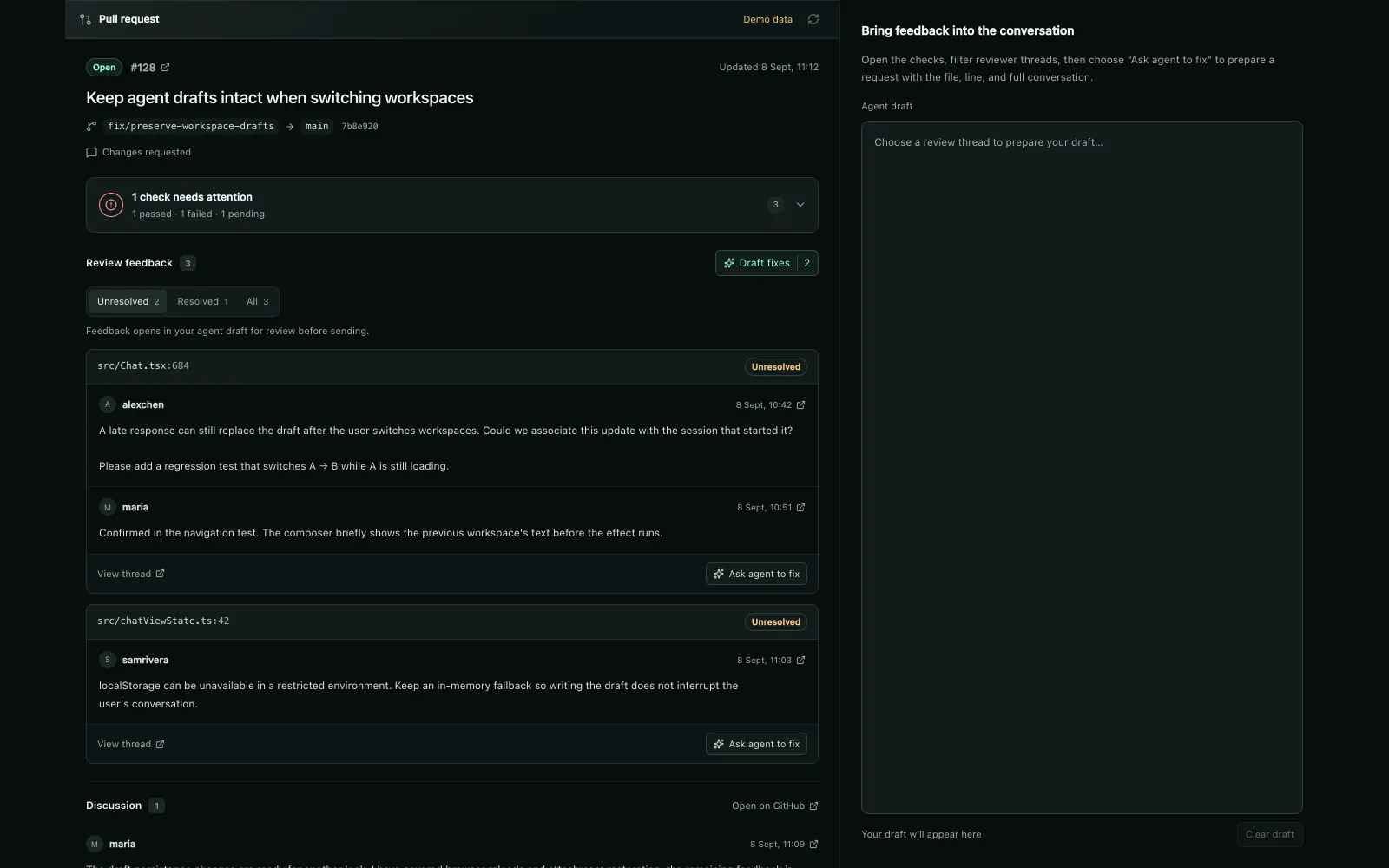The height and width of the screenshot is (868, 1389).
Task: Open PR #128 external link icon
Action: coord(166,68)
